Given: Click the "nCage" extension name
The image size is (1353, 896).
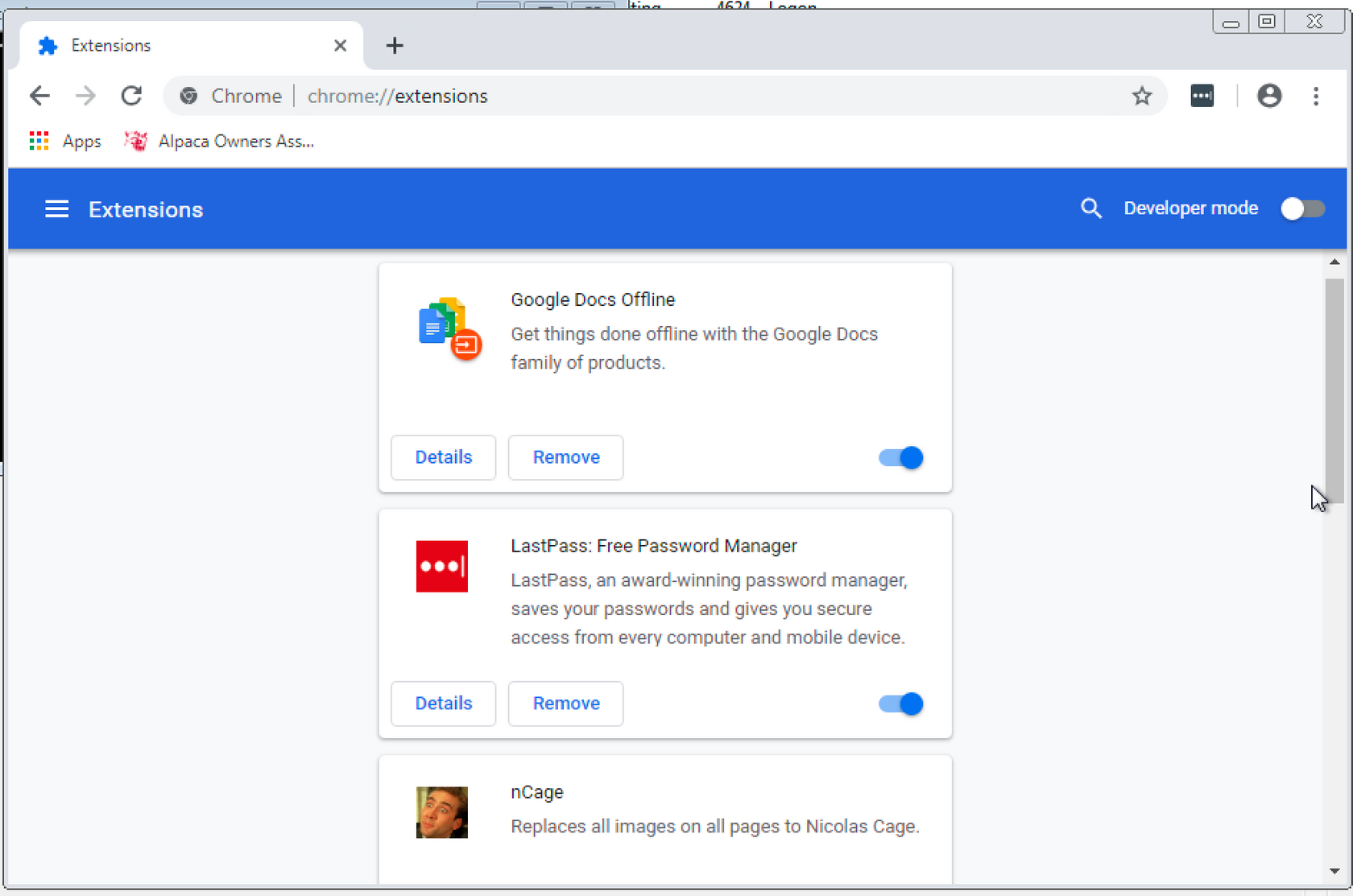Looking at the screenshot, I should click(537, 792).
